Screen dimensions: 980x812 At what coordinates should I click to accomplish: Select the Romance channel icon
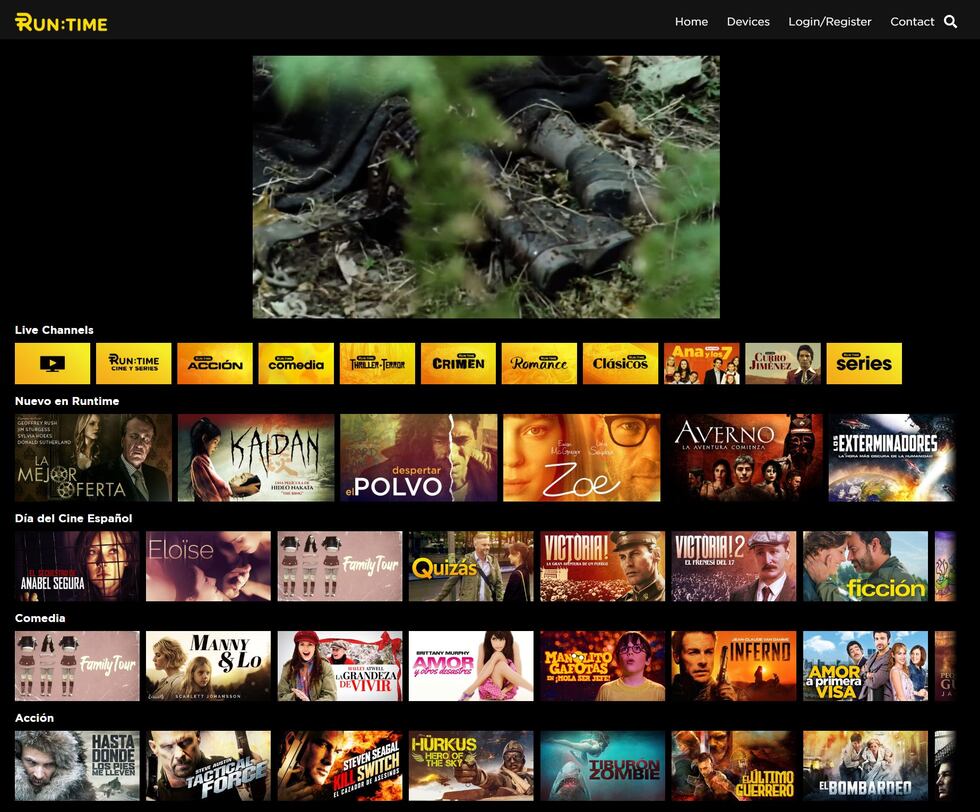pos(539,363)
